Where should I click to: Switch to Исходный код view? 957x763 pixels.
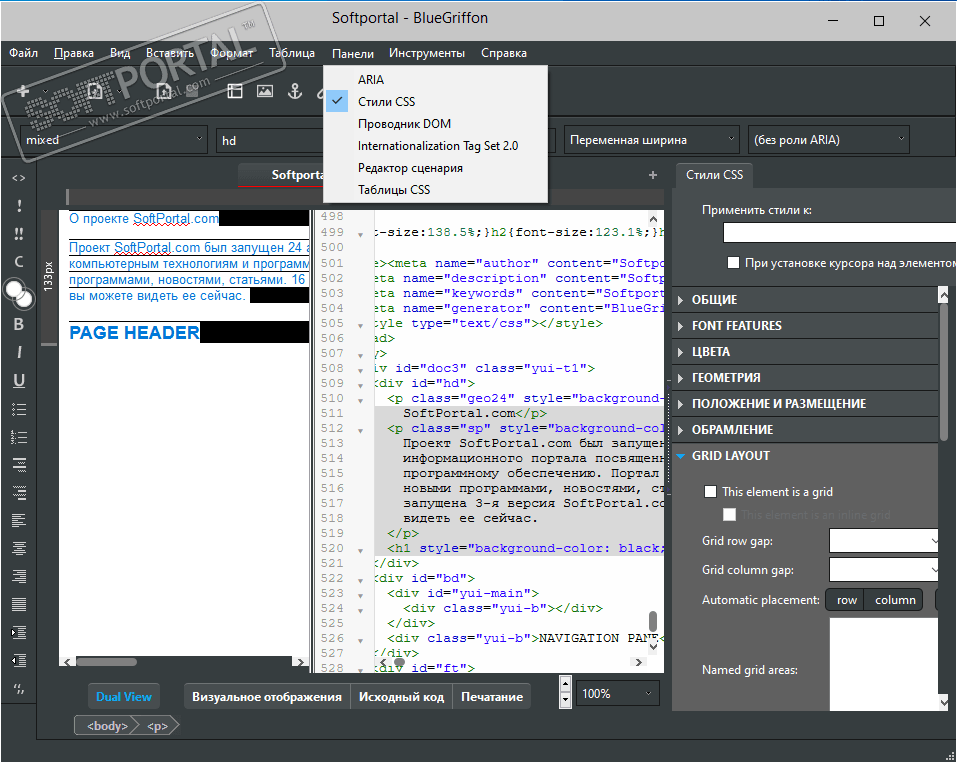click(x=401, y=697)
